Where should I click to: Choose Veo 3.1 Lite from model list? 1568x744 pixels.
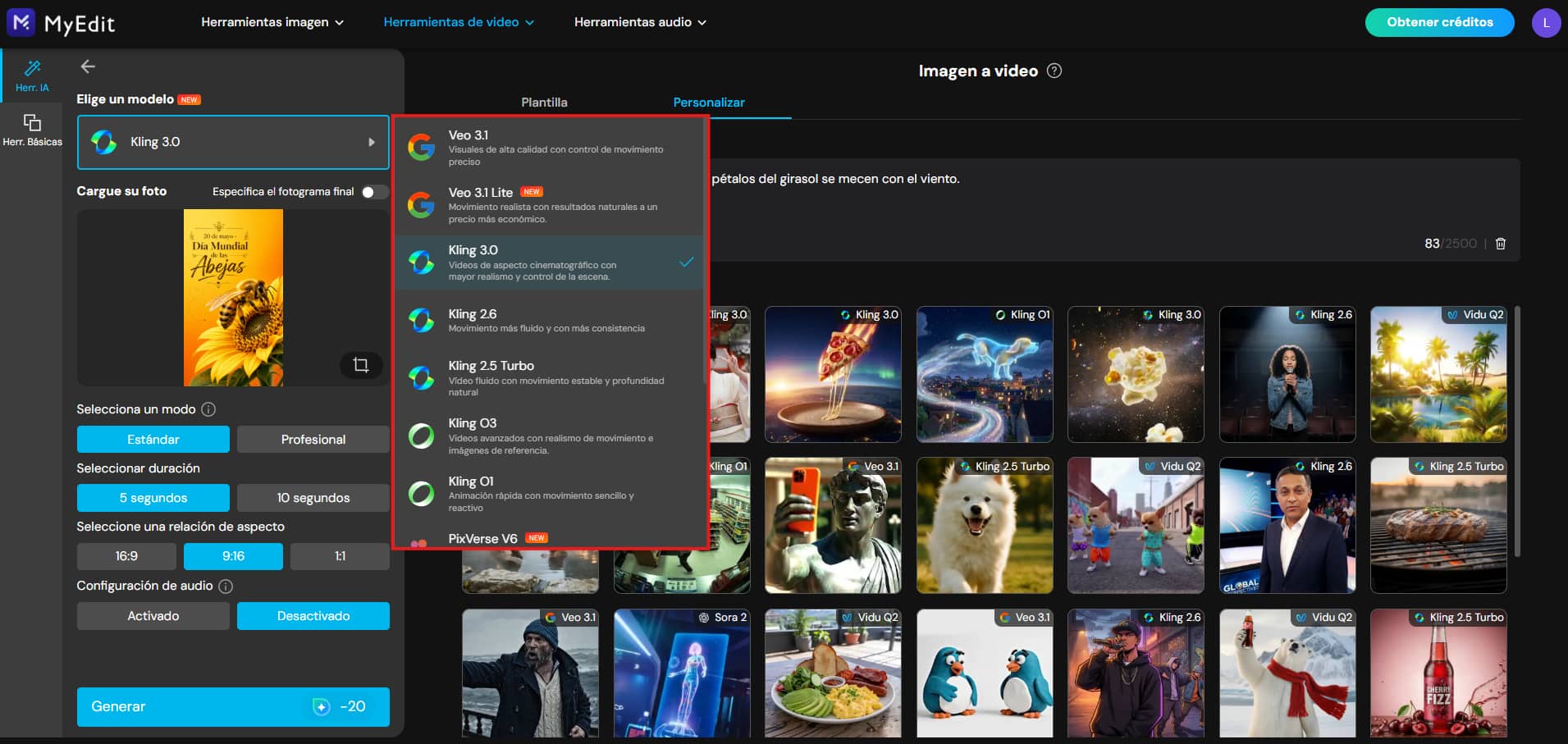coord(550,205)
